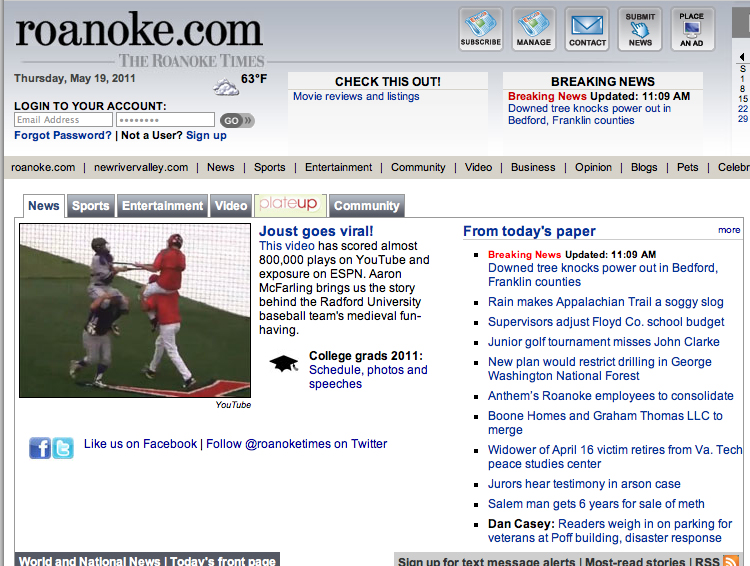The image size is (750, 566).
Task: Click the Subscribe newspaper icon
Action: click(481, 29)
